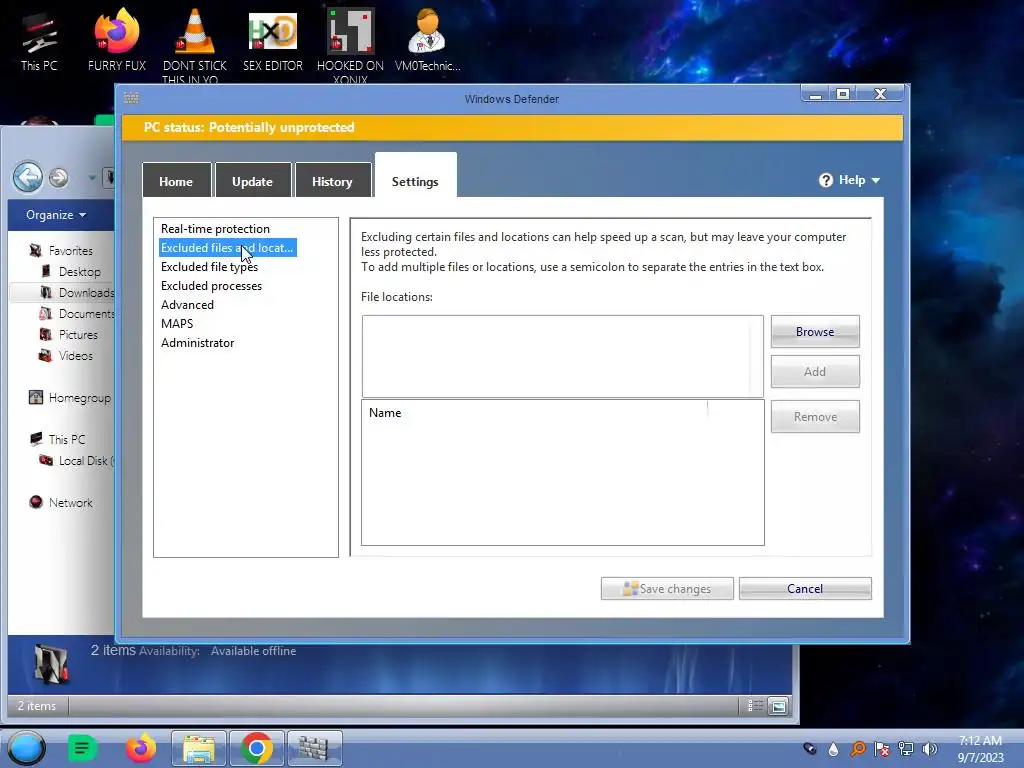The image size is (1024, 768).
Task: Click the Cancel button
Action: click(x=805, y=588)
